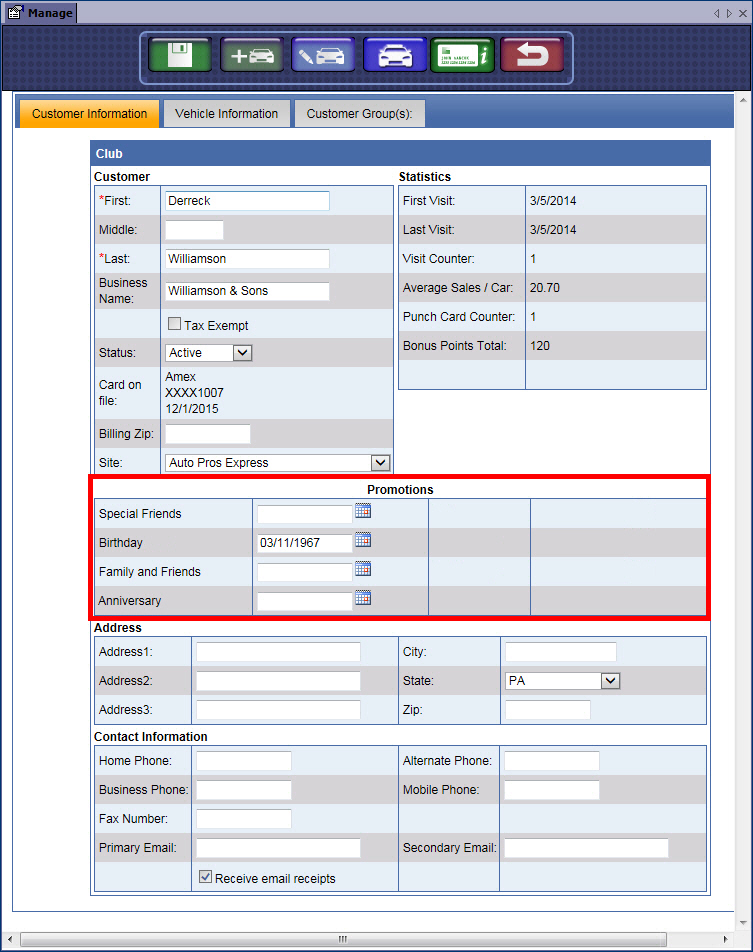Click the Add Vehicle plus-car icon
Screen dimensions: 753x952
tap(252, 56)
